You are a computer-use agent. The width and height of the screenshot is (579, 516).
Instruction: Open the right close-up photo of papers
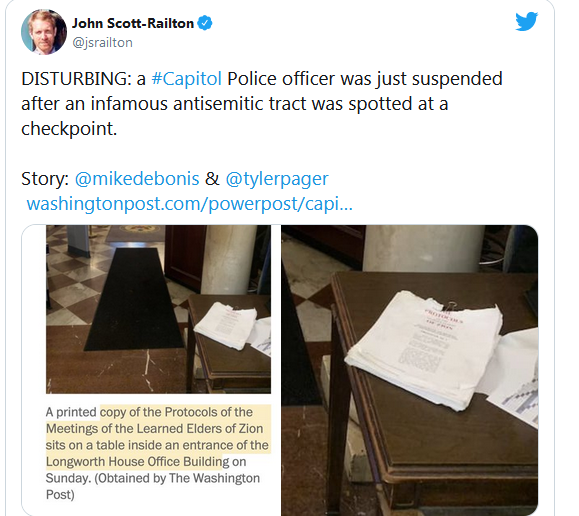(410, 370)
